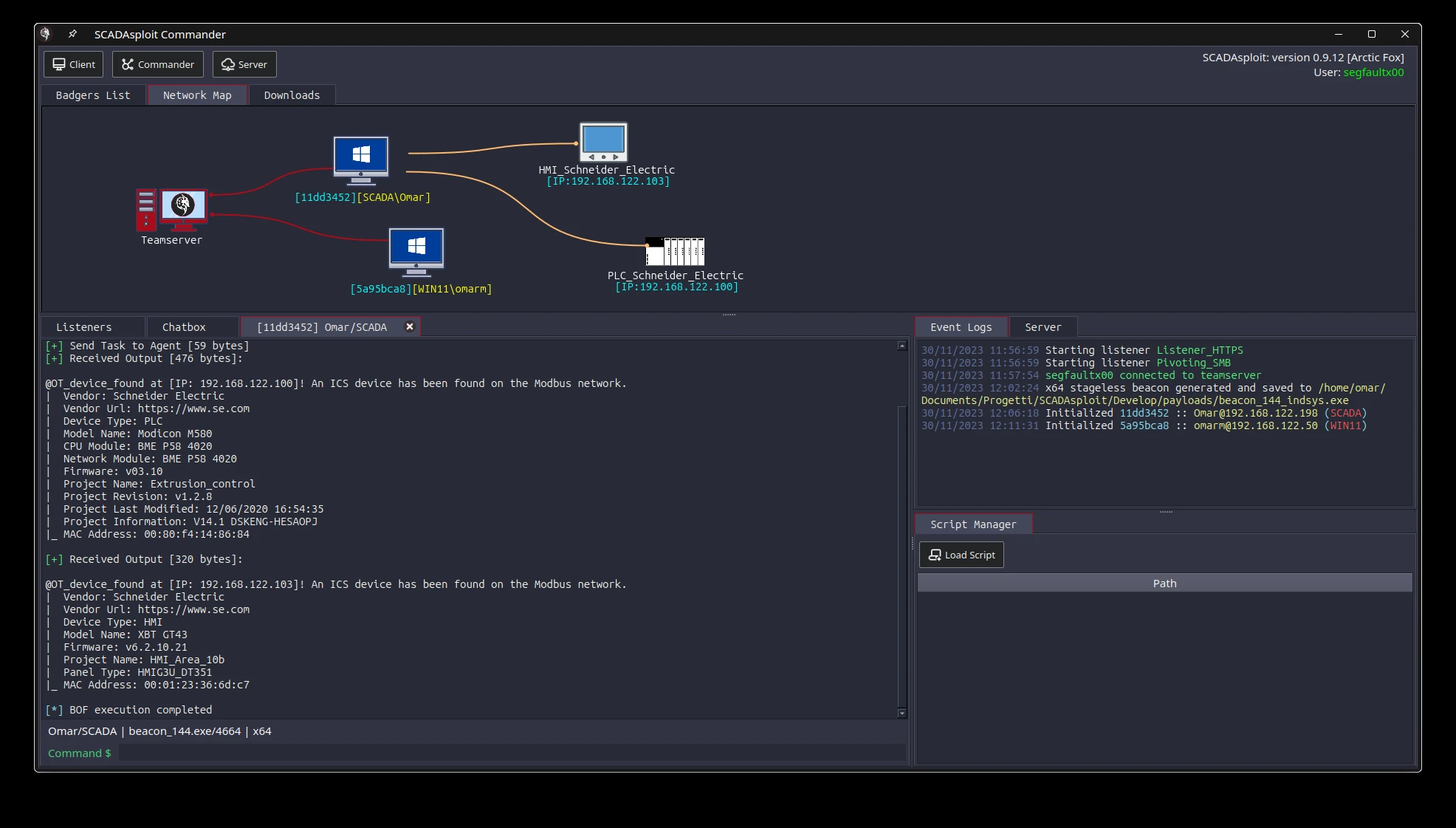1456x828 pixels.
Task: Close the [11dd3452] Omar/SCADA tab
Action: point(410,326)
